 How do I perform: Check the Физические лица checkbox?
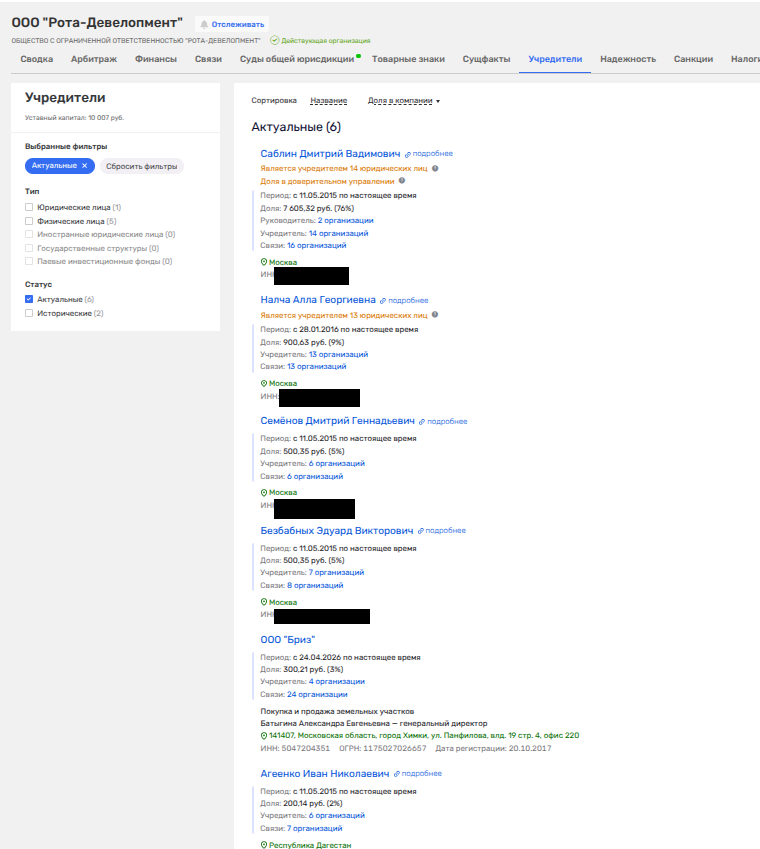(29, 221)
